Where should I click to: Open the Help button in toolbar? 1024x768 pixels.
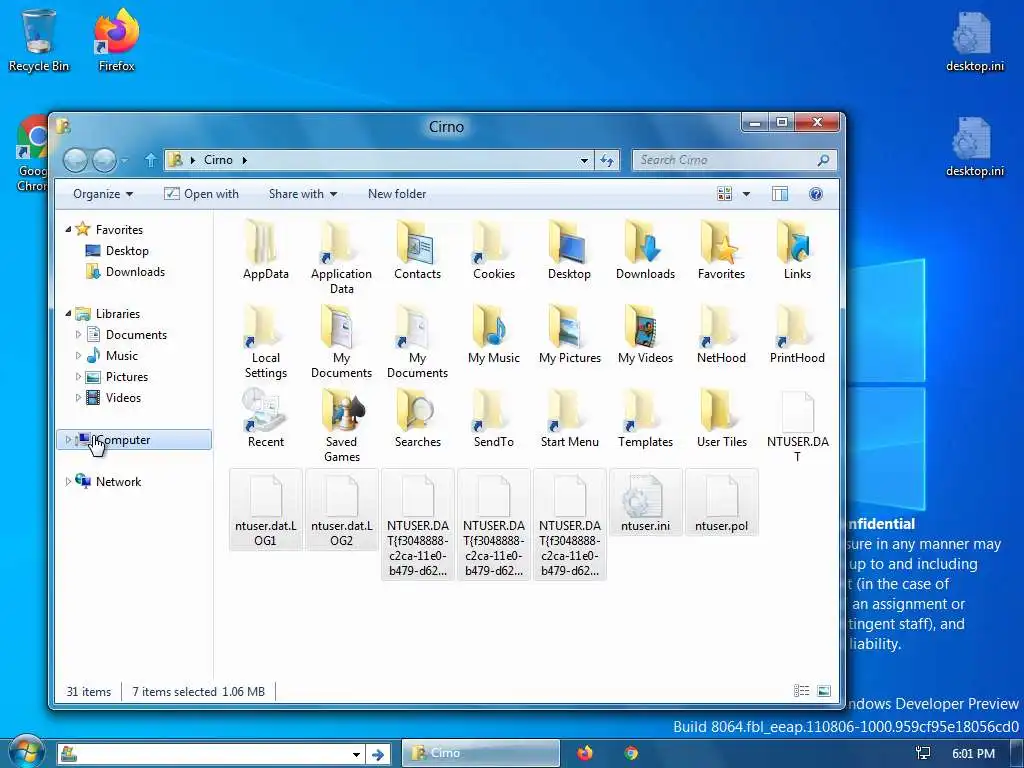point(816,194)
